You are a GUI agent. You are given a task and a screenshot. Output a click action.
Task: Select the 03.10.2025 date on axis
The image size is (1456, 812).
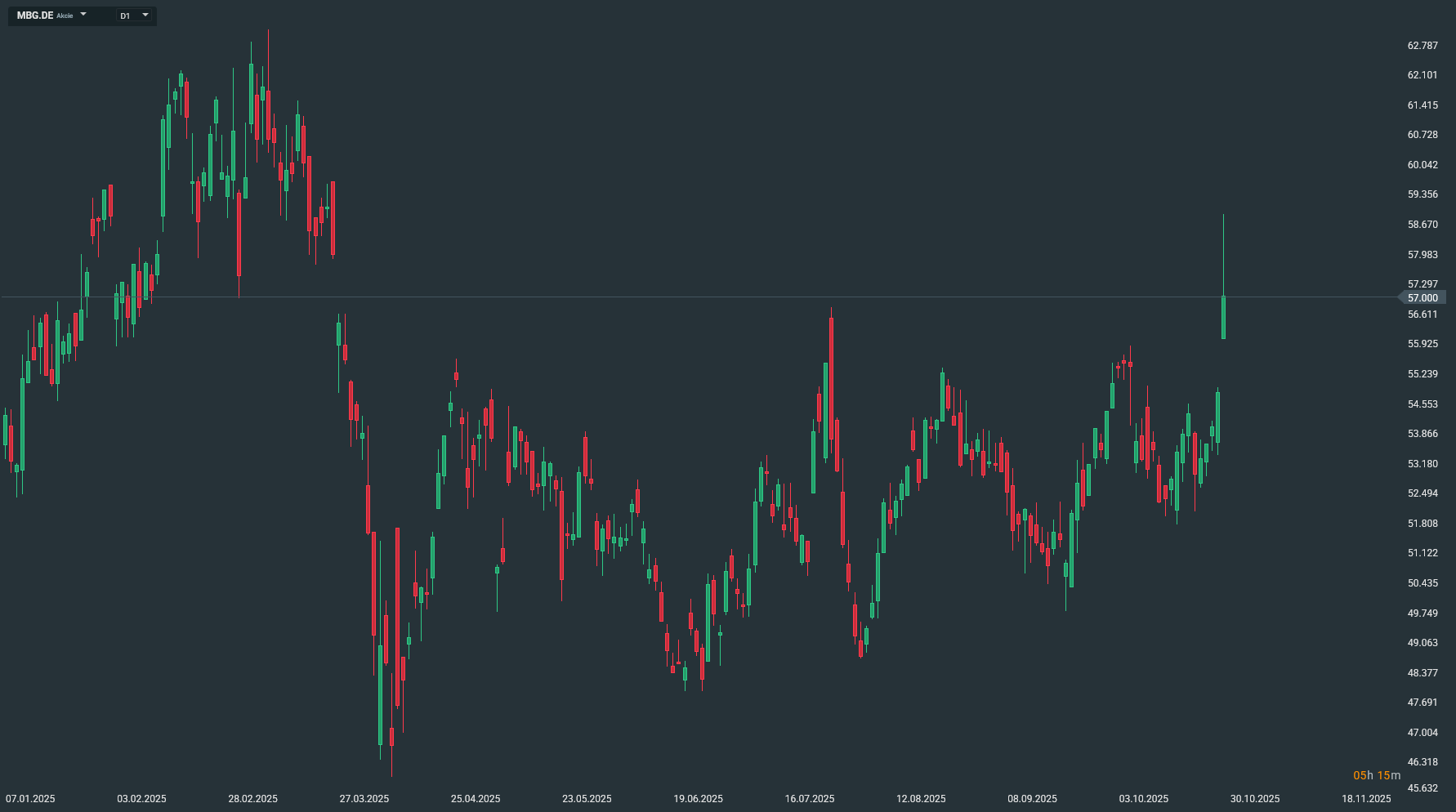pos(1143,799)
